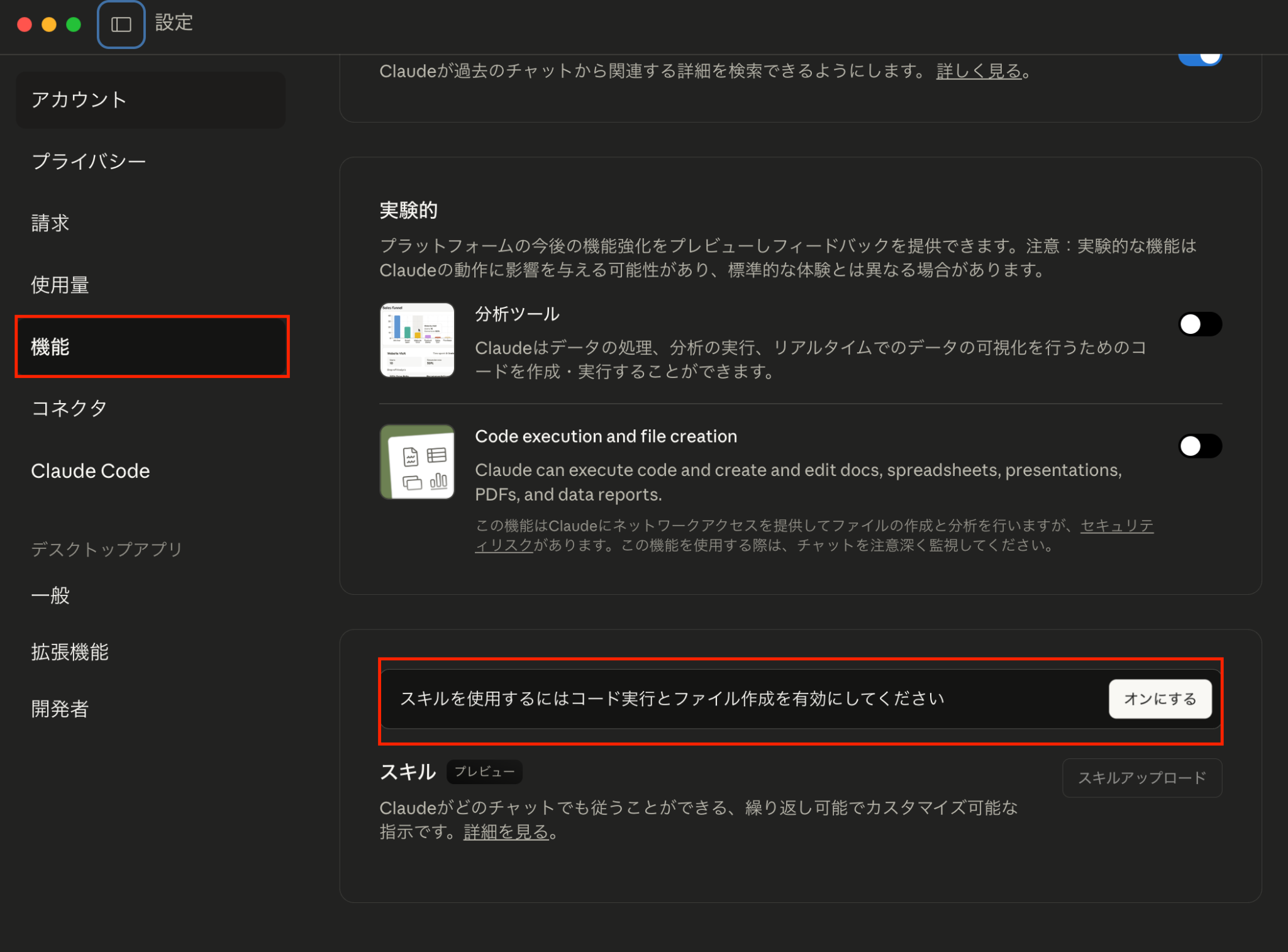
Task: Select プライバシー in the sidebar
Action: [89, 161]
